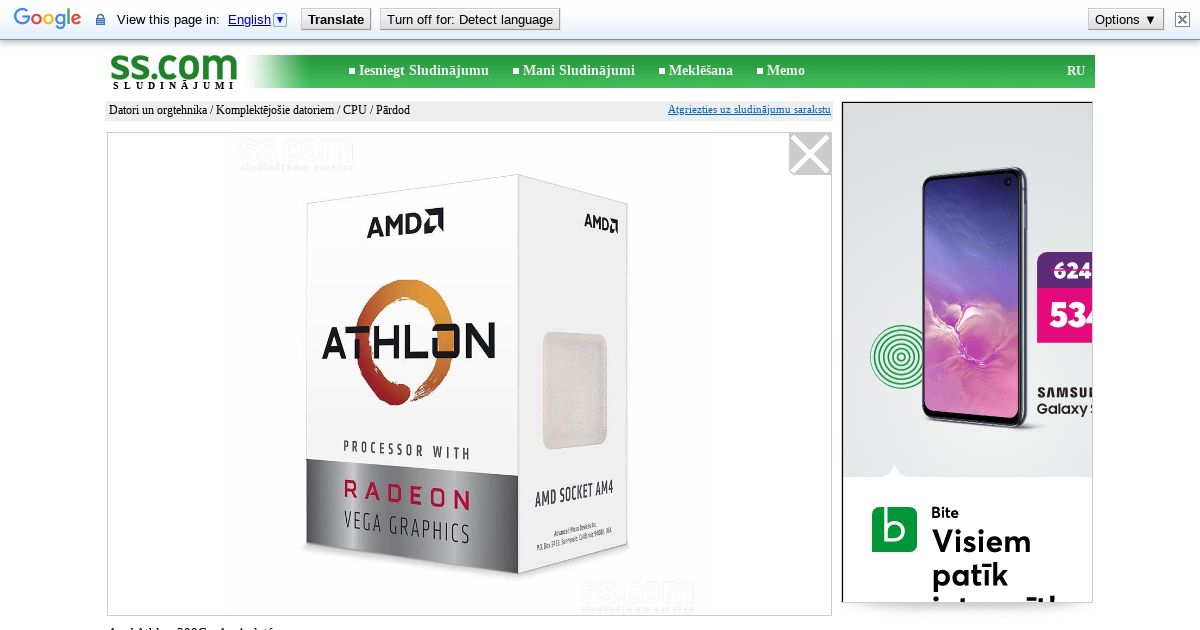Open the English language dropdown
The height and width of the screenshot is (630, 1200).
[x=257, y=19]
